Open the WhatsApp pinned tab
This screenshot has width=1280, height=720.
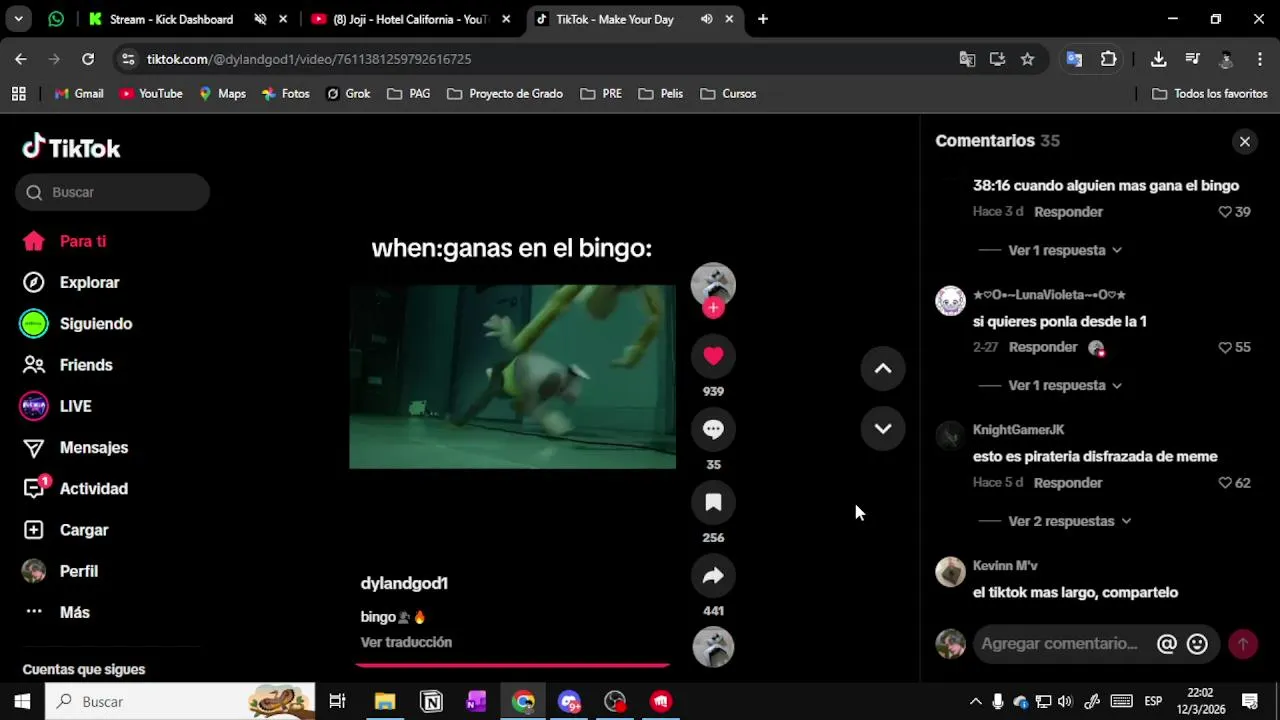click(x=56, y=19)
